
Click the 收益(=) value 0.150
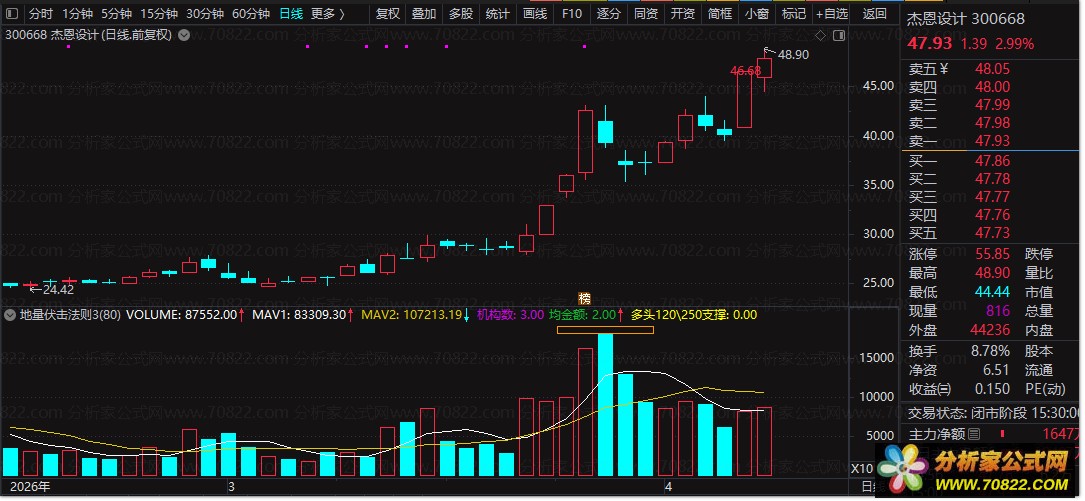(992, 389)
